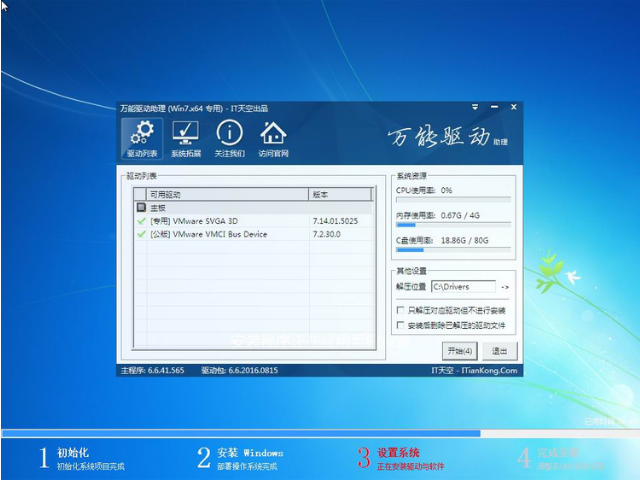Image resolution: width=640 pixels, height=481 pixels.
Task: Select version 7.2.30.0 cell
Action: tap(327, 234)
